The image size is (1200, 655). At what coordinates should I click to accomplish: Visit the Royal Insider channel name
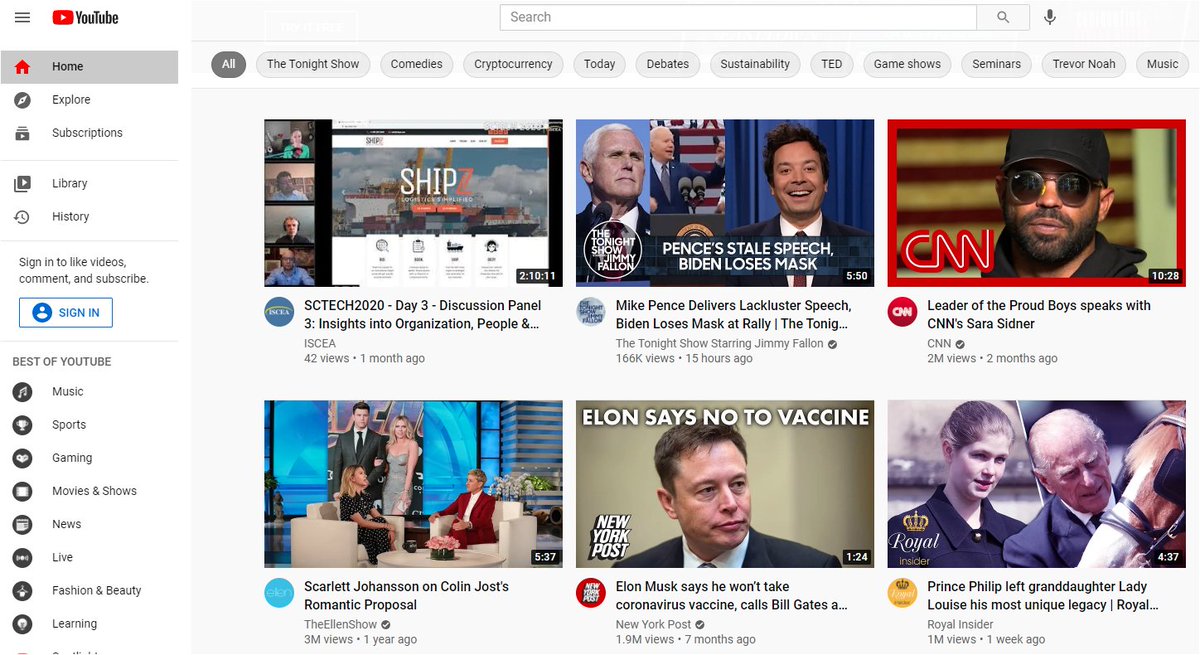point(961,624)
